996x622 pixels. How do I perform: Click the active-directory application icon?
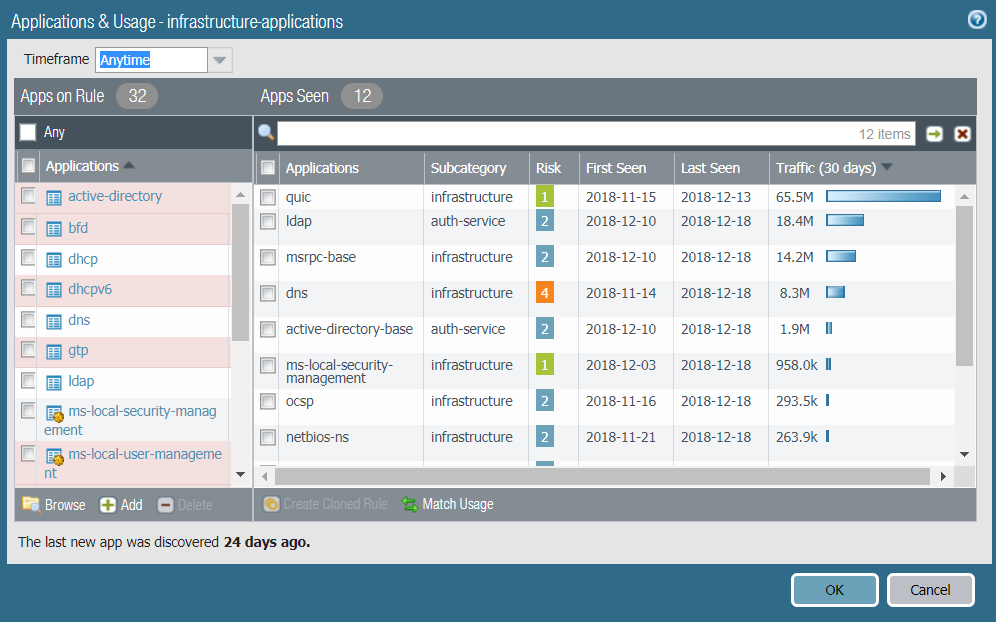click(55, 198)
